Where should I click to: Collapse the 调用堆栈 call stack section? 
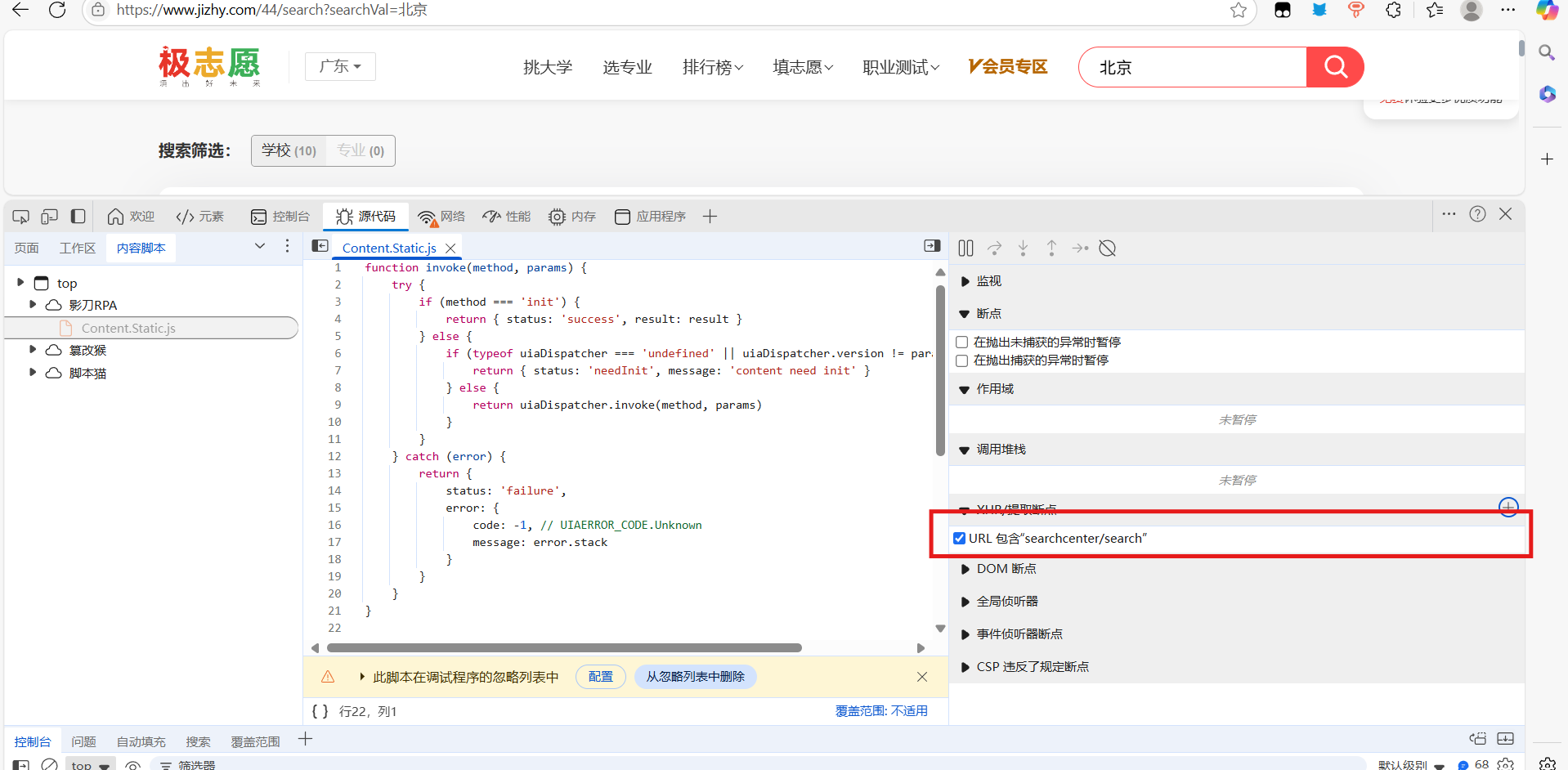pos(965,450)
